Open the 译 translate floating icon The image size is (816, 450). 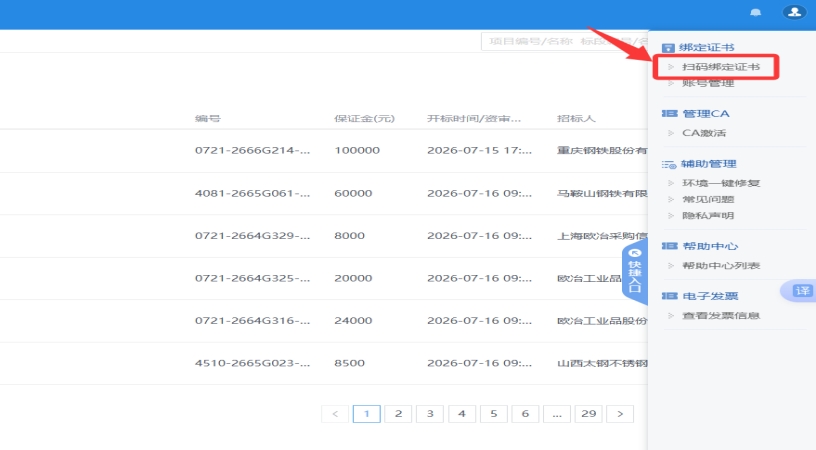click(801, 291)
